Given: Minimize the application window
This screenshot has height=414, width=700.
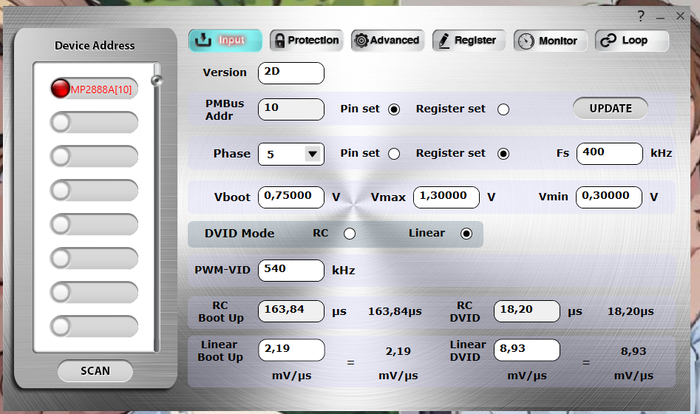Looking at the screenshot, I should click(x=662, y=16).
